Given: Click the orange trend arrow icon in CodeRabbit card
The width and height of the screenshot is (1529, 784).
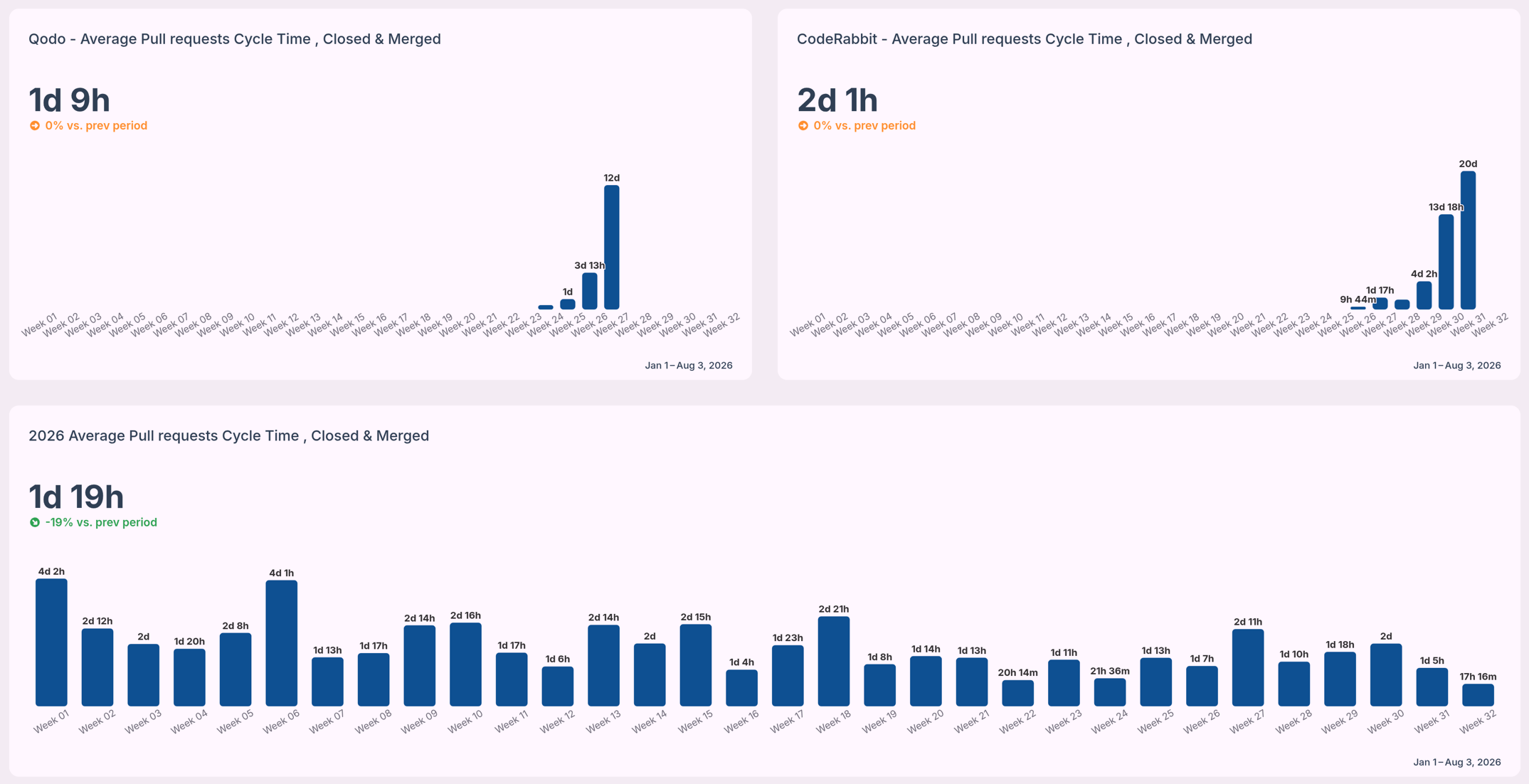Looking at the screenshot, I should click(803, 126).
